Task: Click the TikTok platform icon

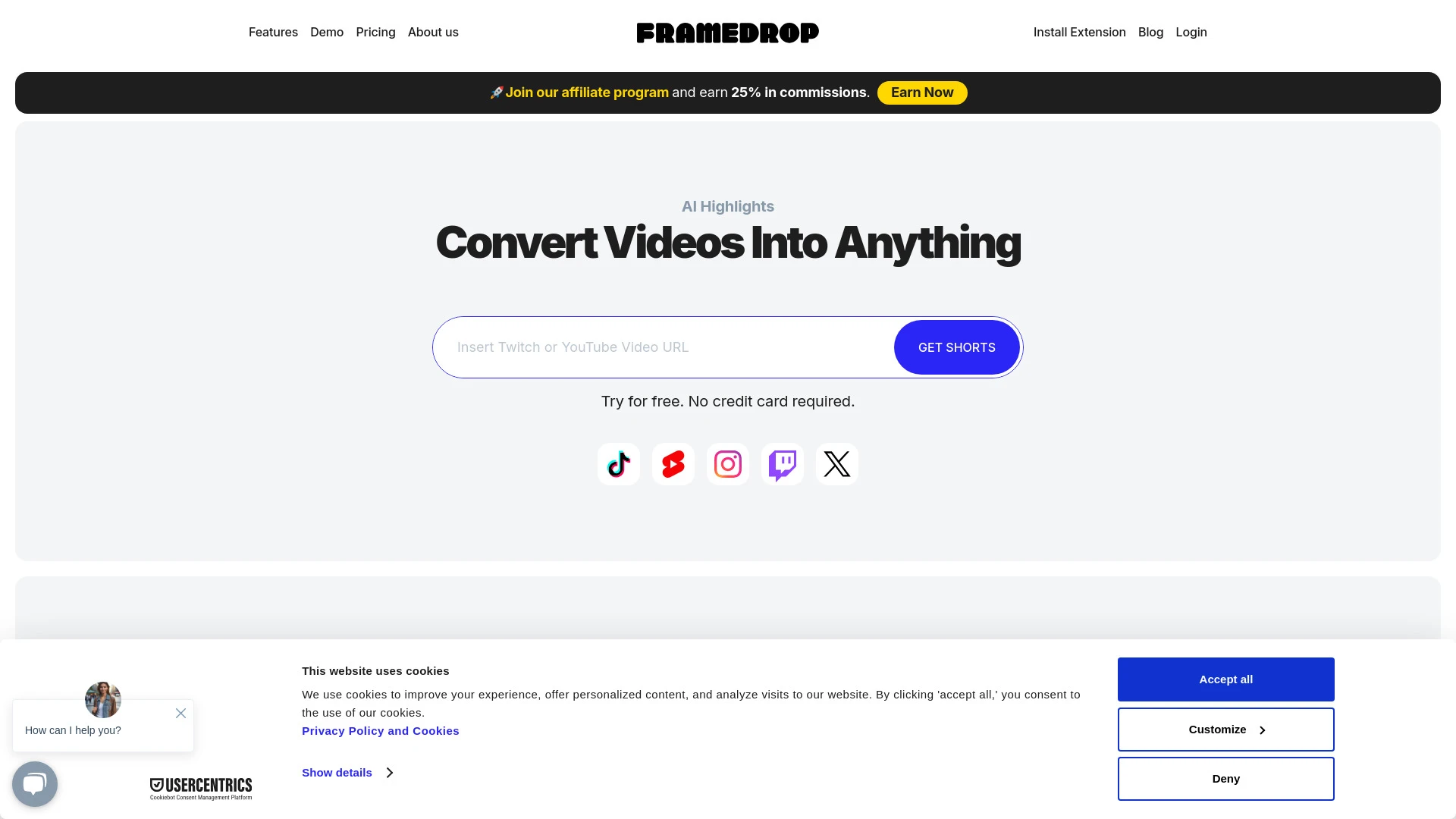Action: tap(618, 463)
